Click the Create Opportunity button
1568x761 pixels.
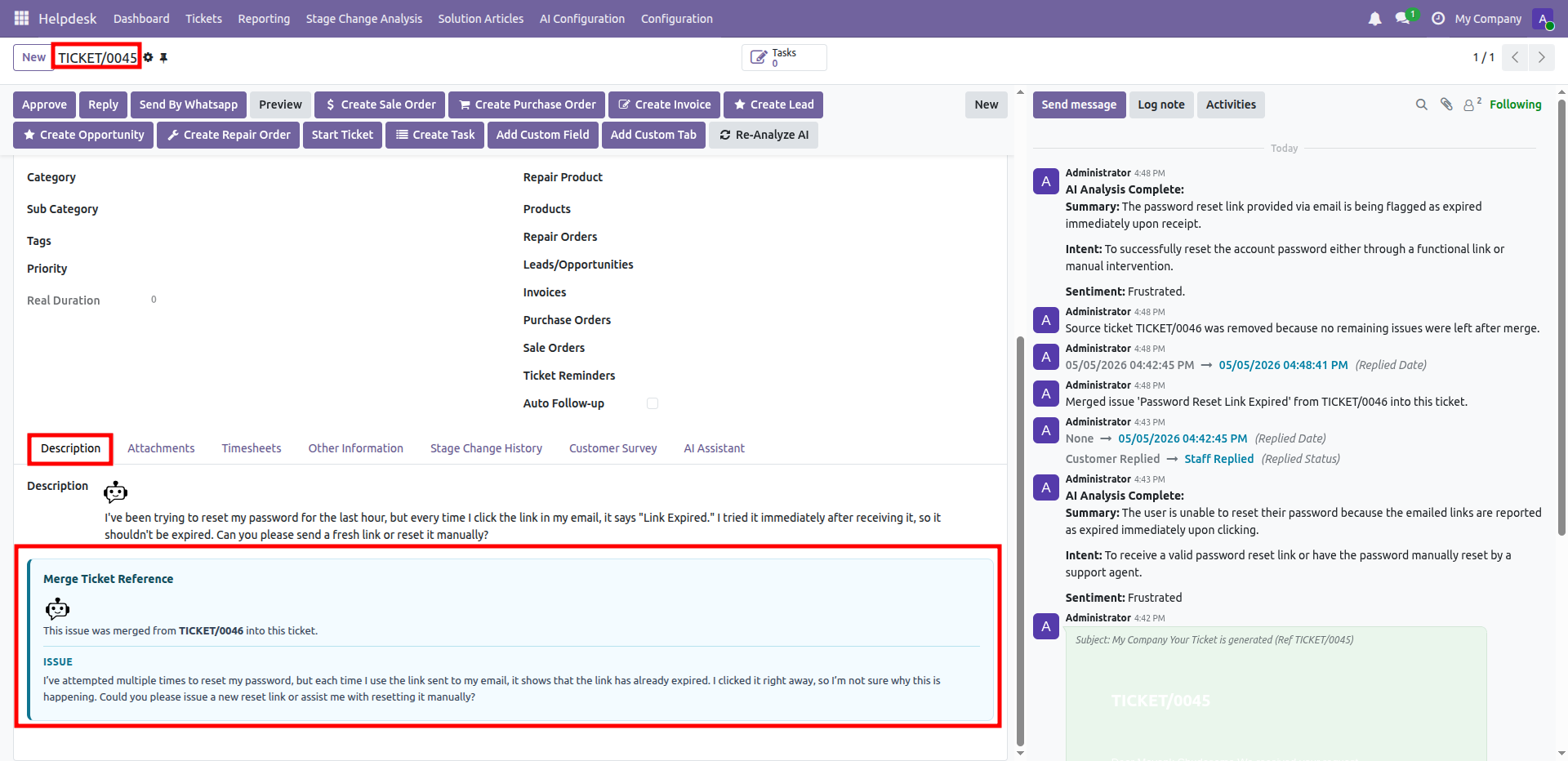83,135
